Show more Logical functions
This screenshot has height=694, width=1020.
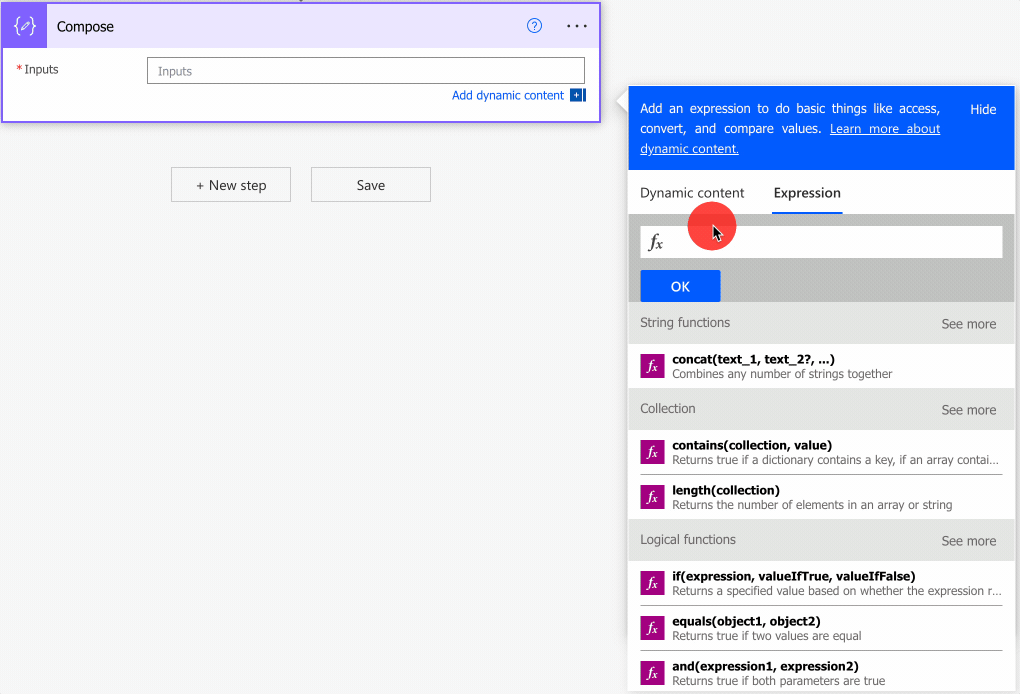(968, 541)
